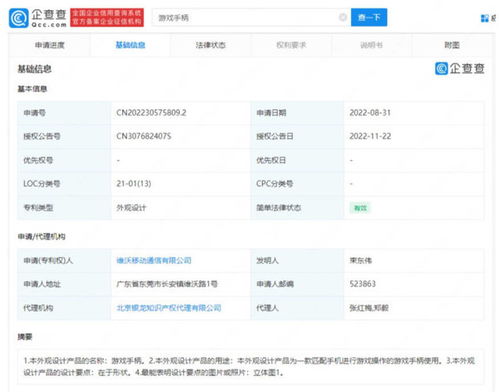Viewport: 499px width, 392px height.
Task: Switch to the 申请进度 tab
Action: point(50,45)
